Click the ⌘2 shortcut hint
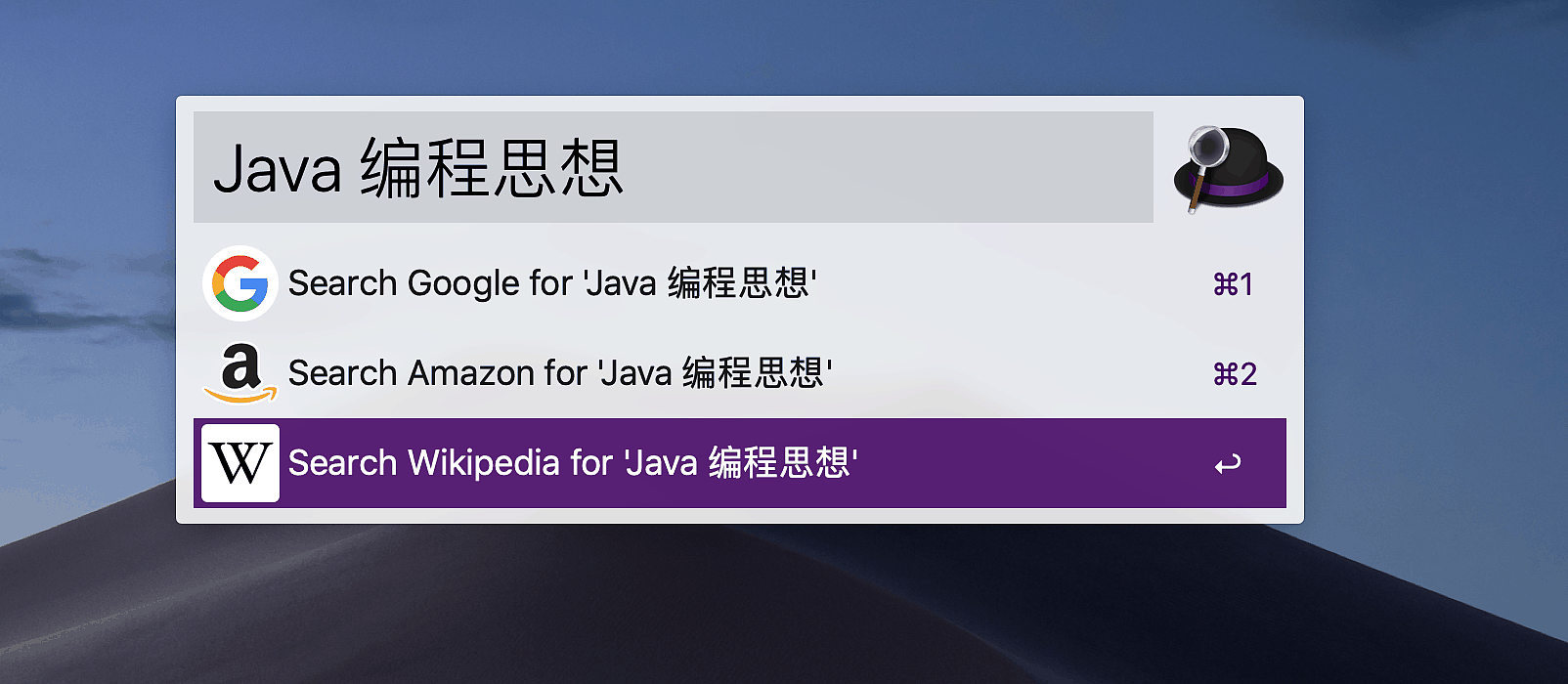The width and height of the screenshot is (1568, 684). [x=1235, y=374]
